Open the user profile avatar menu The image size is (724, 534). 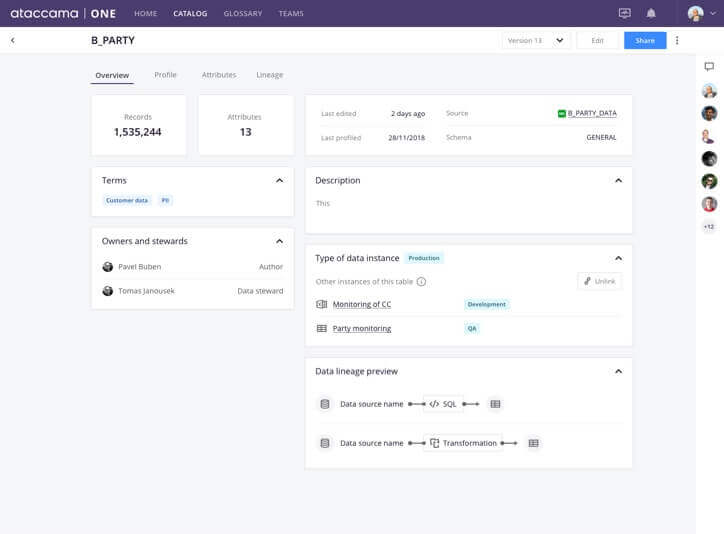701,14
